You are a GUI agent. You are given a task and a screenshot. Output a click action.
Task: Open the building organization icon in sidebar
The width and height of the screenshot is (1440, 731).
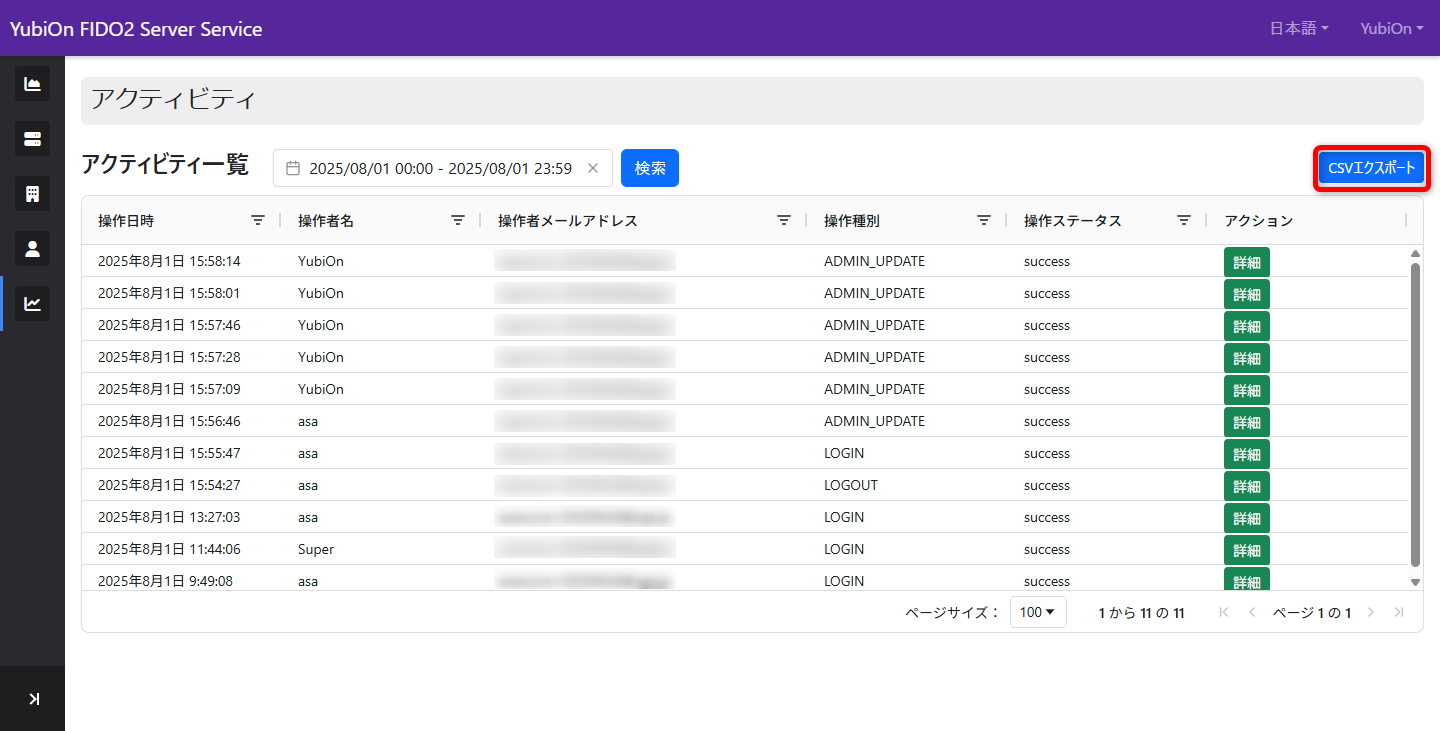tap(32, 193)
